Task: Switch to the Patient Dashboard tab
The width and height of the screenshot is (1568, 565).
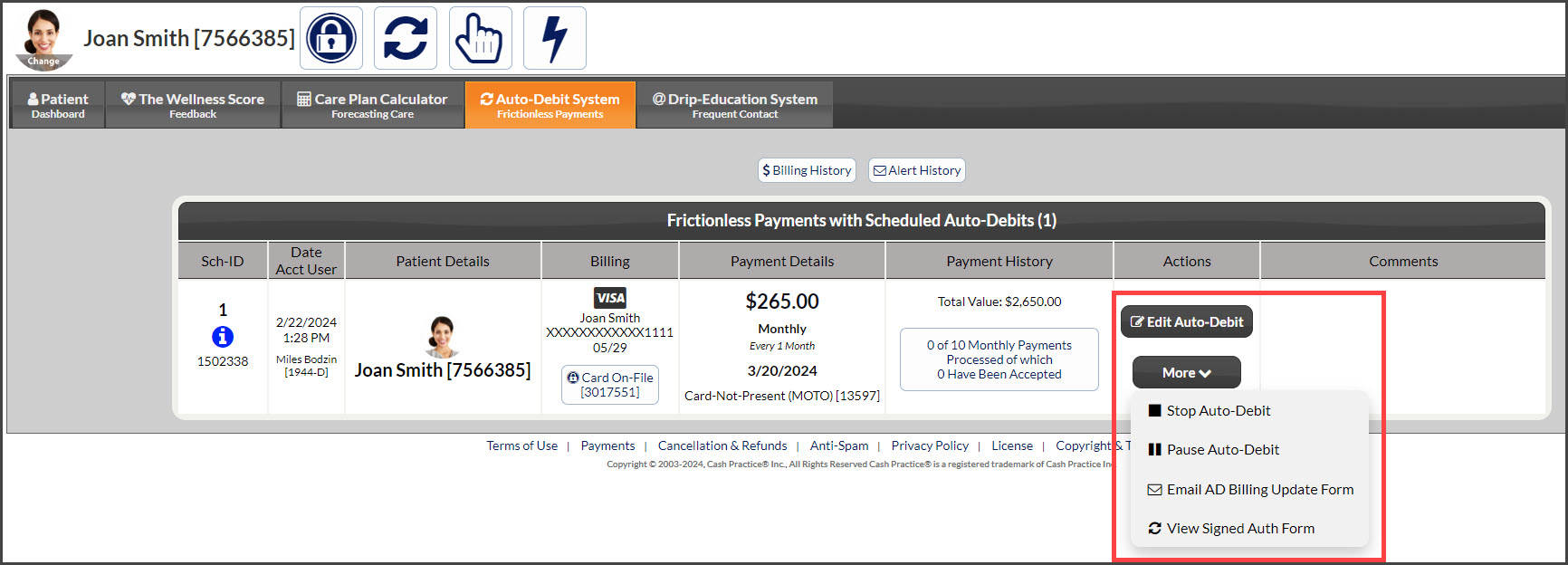Action: click(x=58, y=105)
